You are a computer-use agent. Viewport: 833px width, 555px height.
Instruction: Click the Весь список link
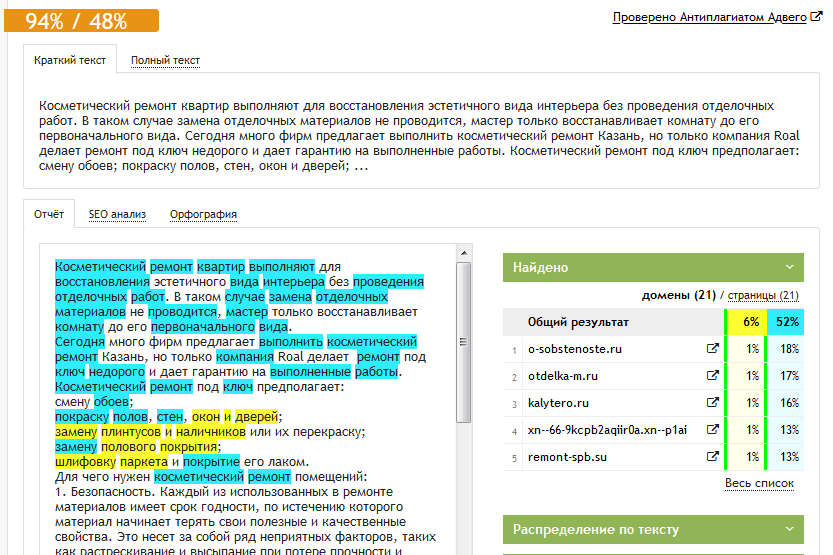[x=759, y=484]
